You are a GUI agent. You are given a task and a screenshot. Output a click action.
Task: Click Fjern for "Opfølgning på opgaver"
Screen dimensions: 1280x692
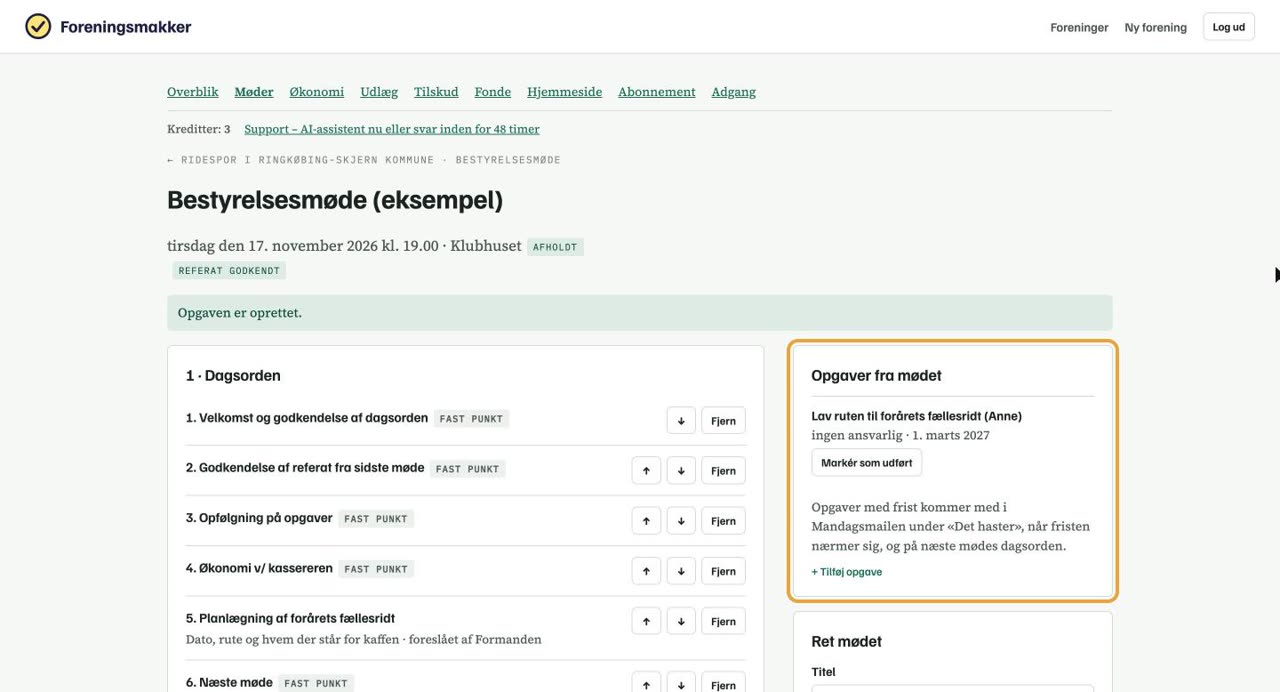(723, 521)
